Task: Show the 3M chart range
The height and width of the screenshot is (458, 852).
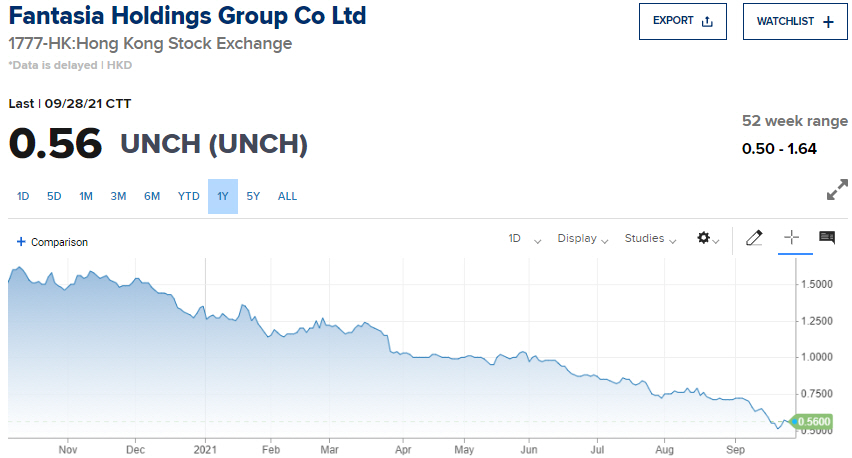Action: click(x=118, y=196)
